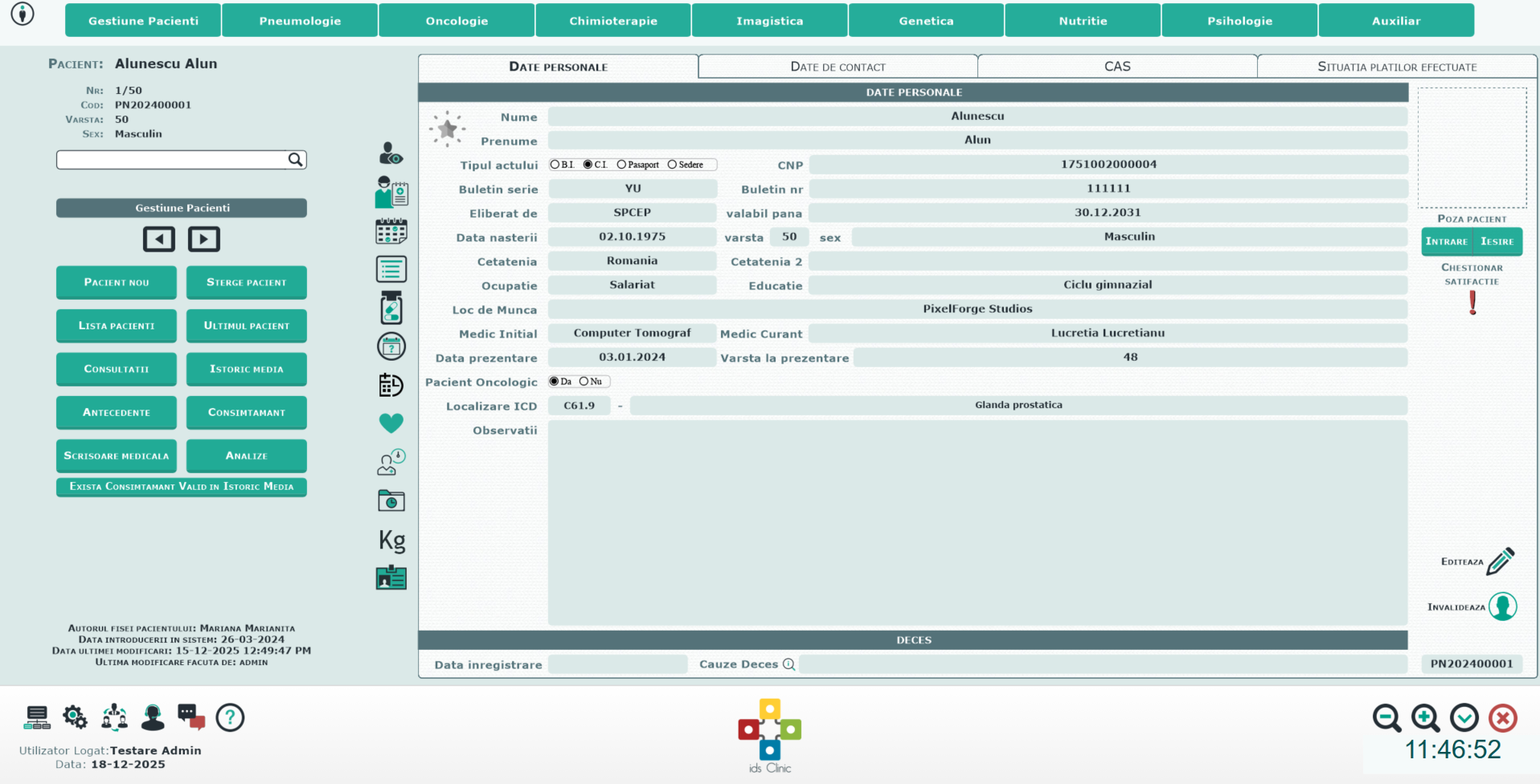Viewport: 1540px width, 784px height.
Task: Set Pacient Oncologic to Da
Action: click(x=554, y=382)
